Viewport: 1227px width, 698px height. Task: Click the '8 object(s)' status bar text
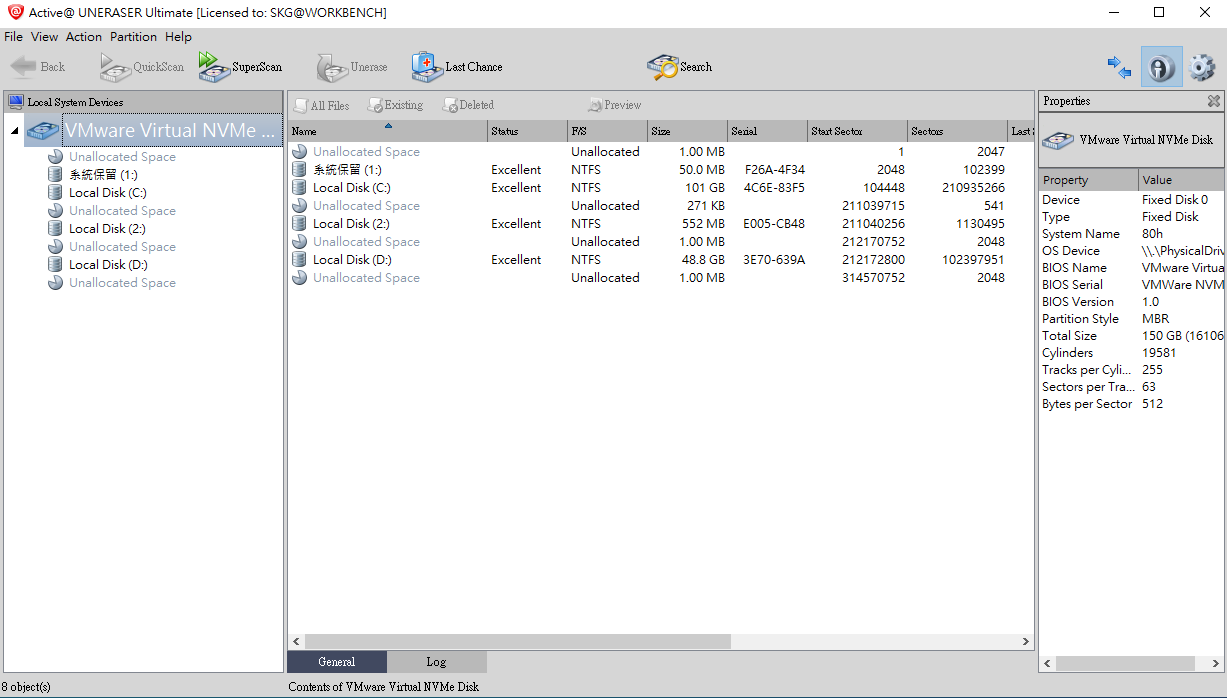pyautogui.click(x=27, y=687)
